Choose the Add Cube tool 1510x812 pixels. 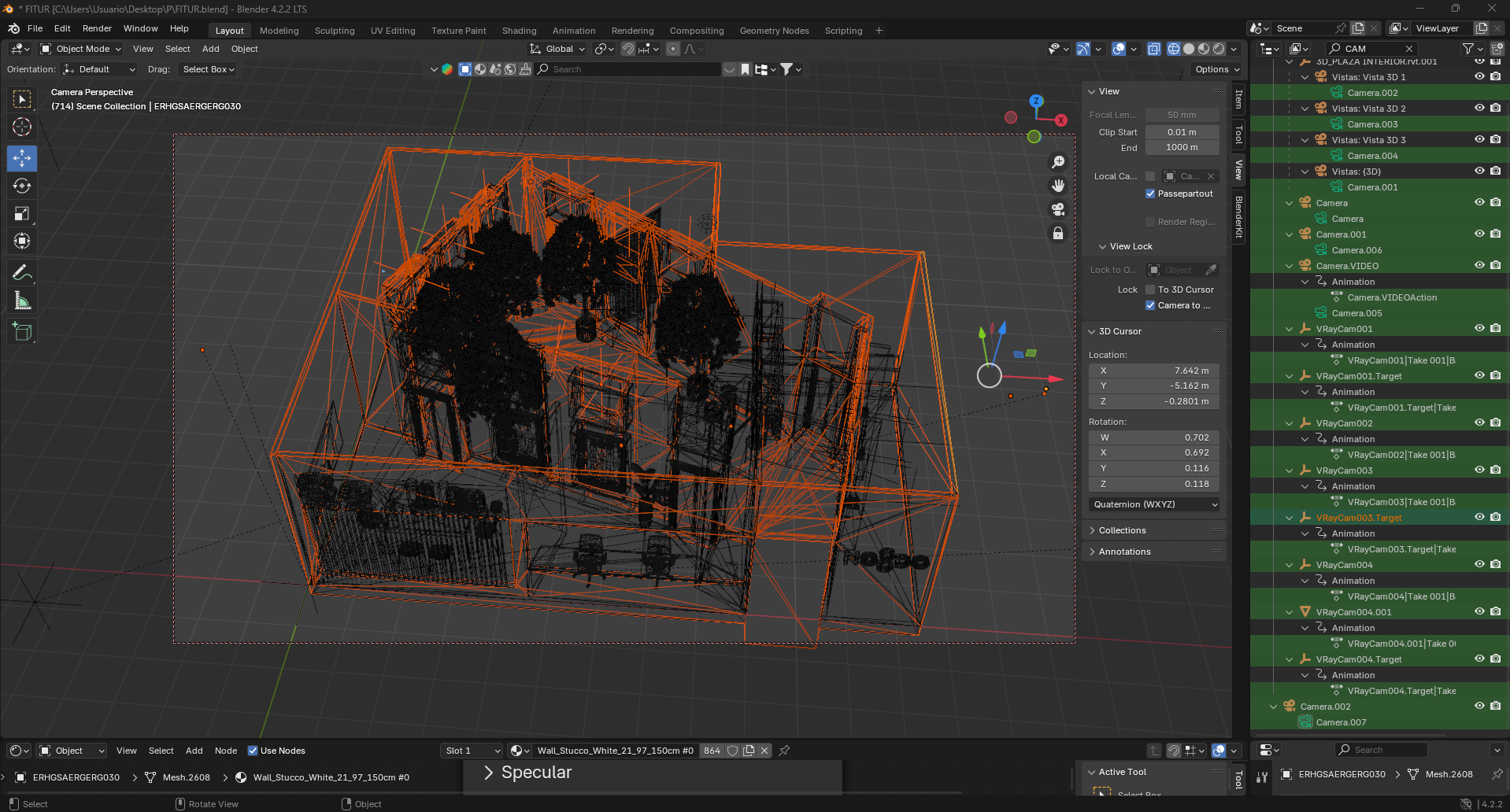[22, 332]
